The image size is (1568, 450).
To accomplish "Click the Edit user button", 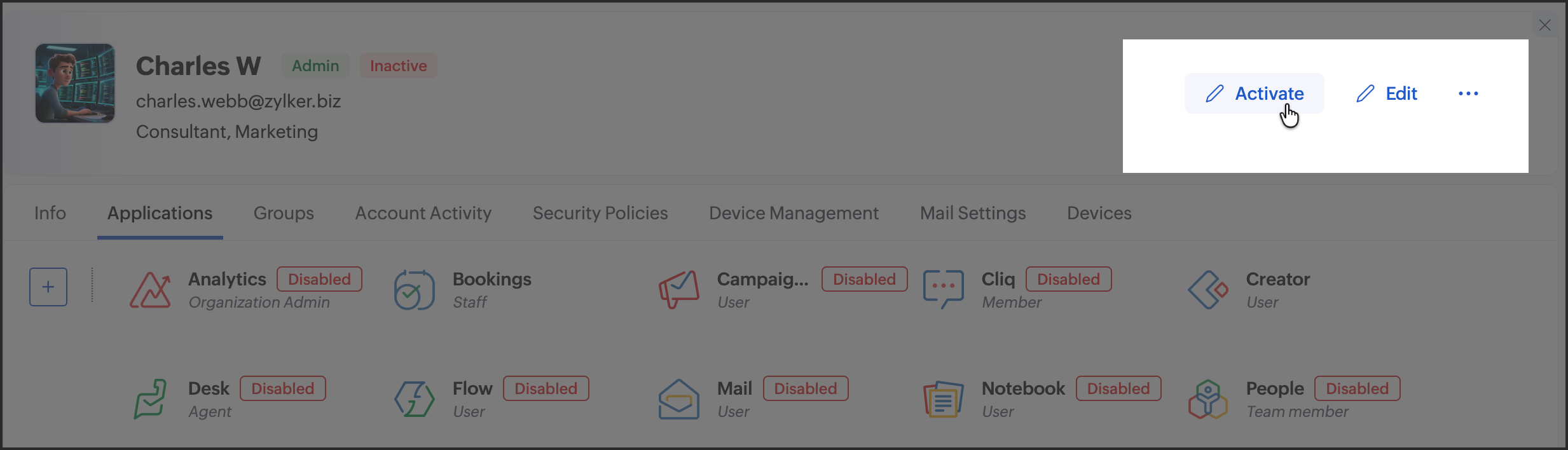I will click(1387, 93).
